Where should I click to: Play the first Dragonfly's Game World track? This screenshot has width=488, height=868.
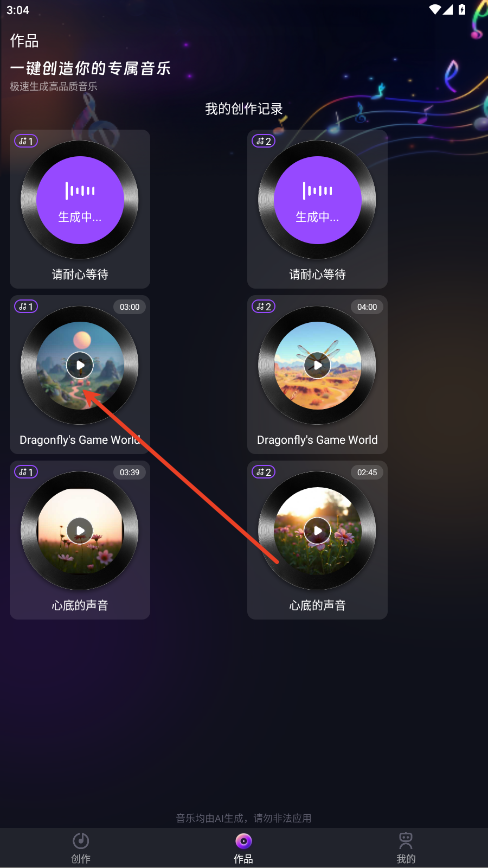[x=80, y=365]
